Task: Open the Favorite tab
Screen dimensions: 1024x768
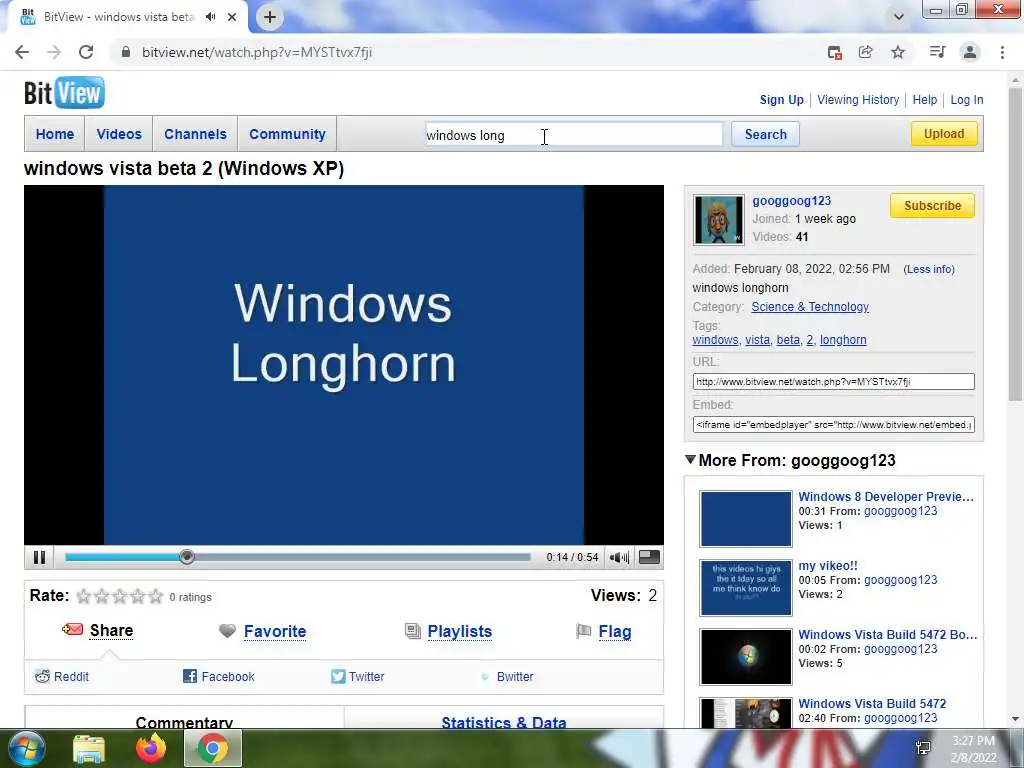Action: point(275,632)
